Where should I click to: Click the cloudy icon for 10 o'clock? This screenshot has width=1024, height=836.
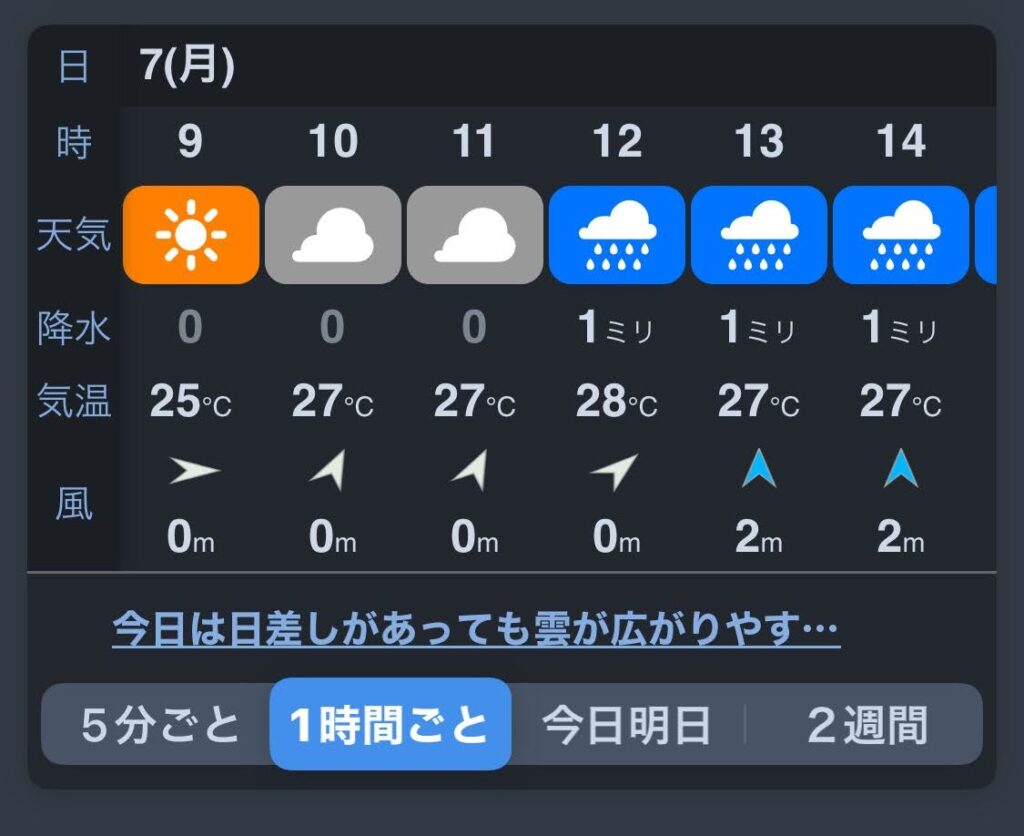[333, 235]
